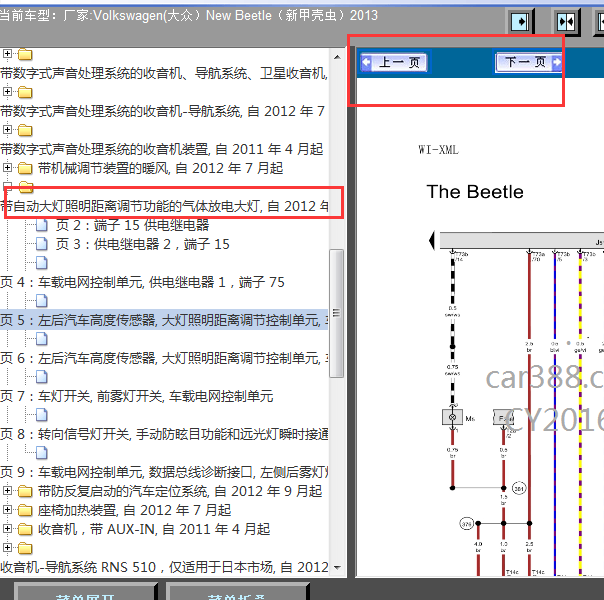Select 带数字式声音处理系统的收音机、导航系统、卫星收音机 entry
The height and width of the screenshot is (600, 604).
coord(164,73)
